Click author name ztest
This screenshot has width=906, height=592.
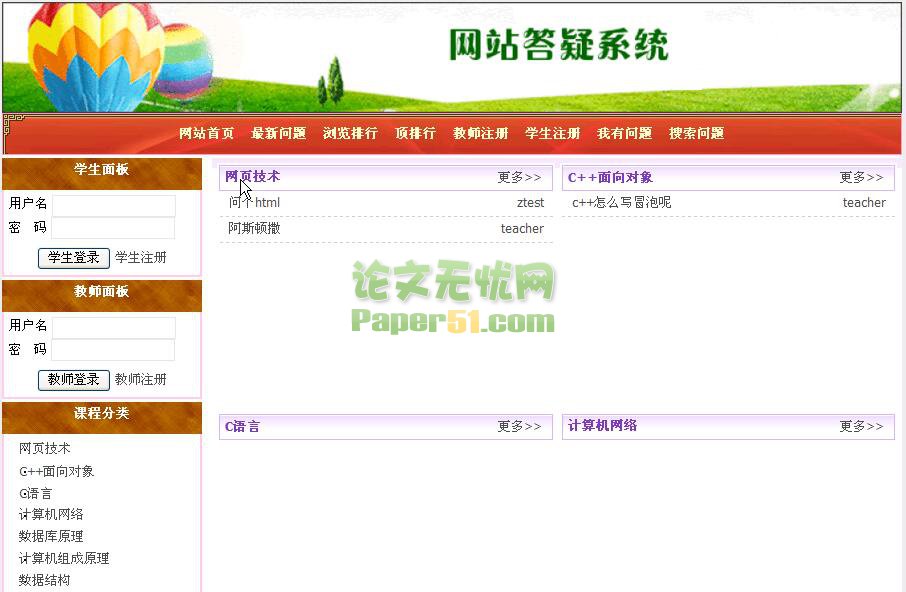[x=530, y=203]
